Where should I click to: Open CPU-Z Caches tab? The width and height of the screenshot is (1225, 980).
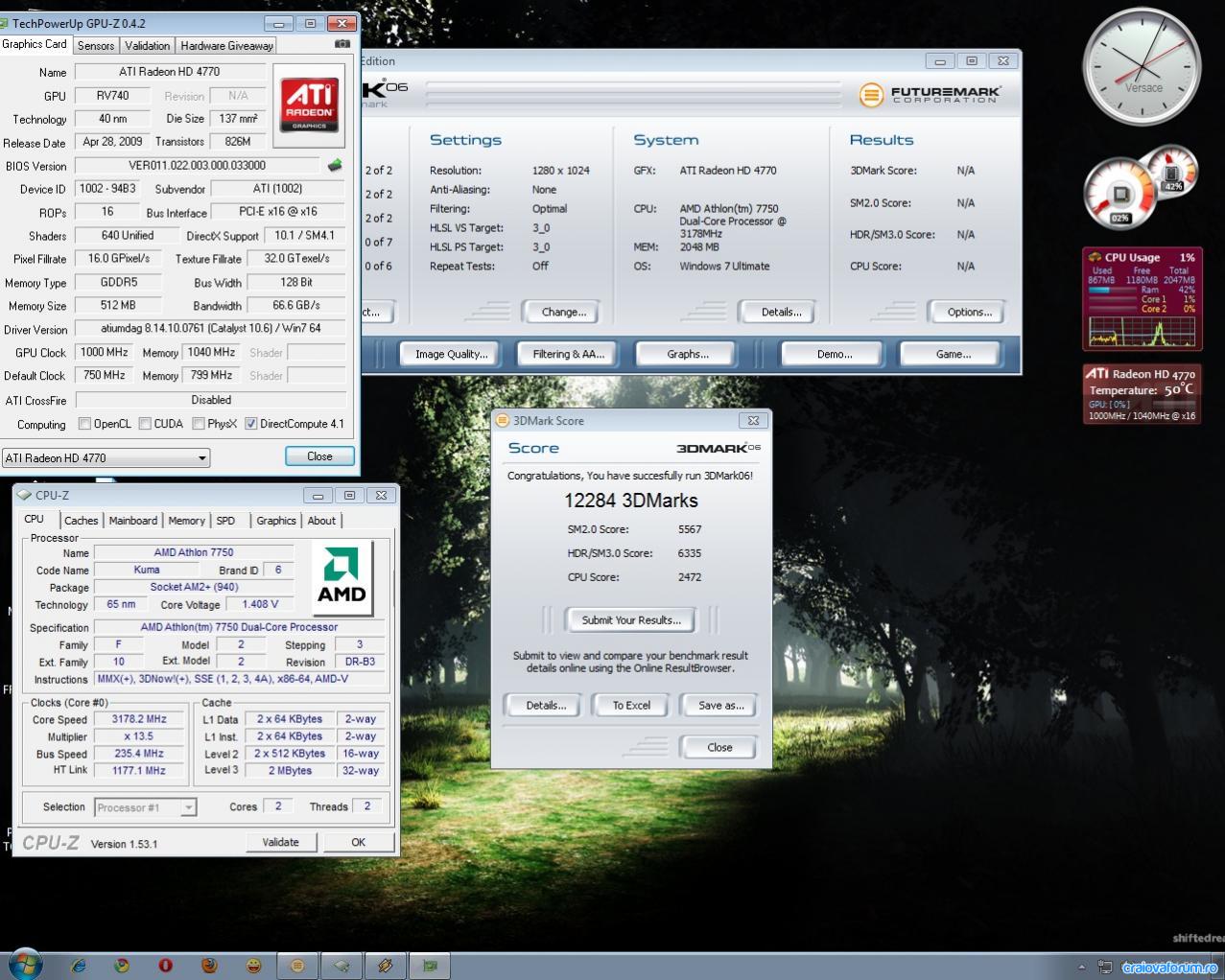(x=81, y=521)
